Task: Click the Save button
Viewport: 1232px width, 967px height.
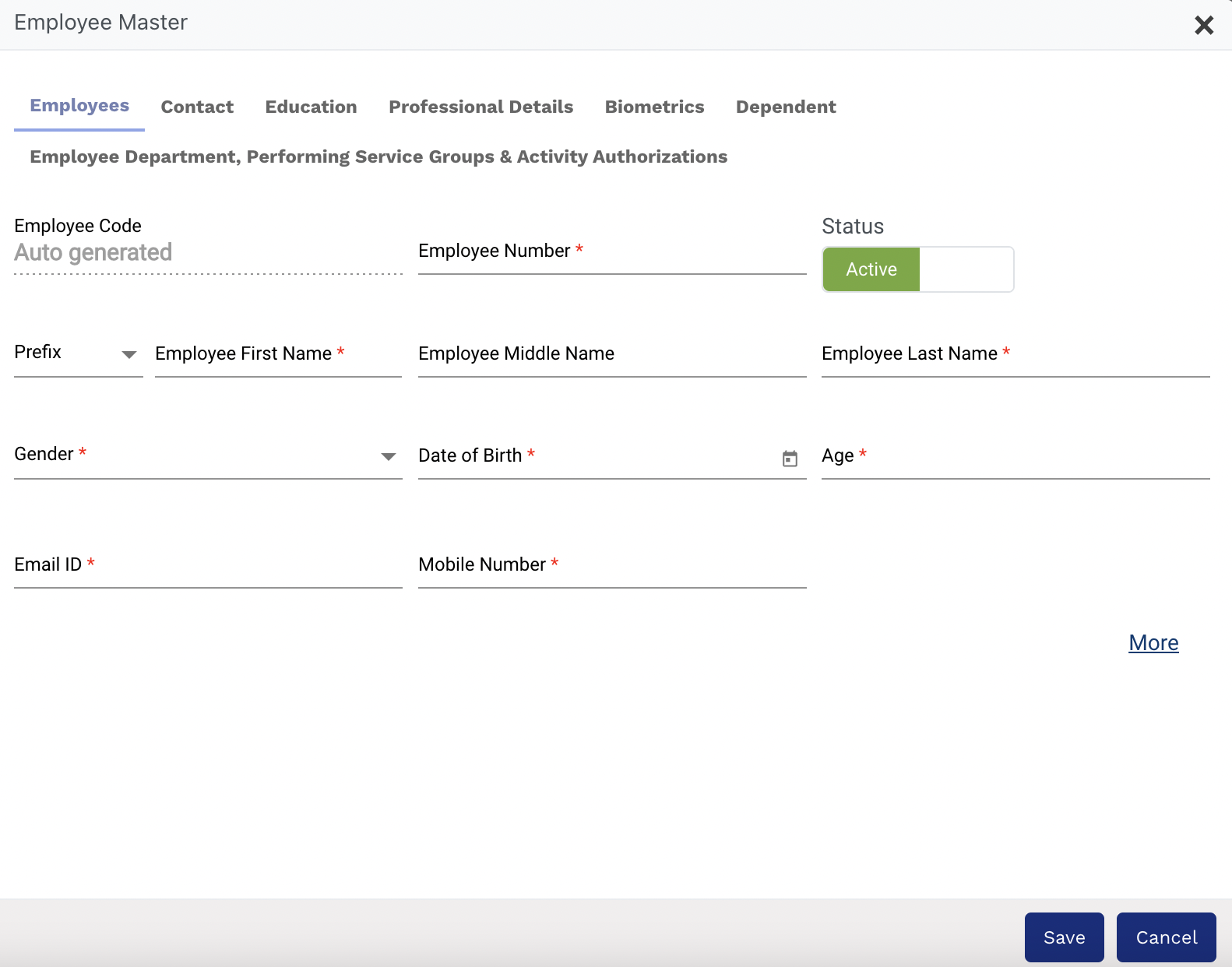Action: click(1064, 937)
